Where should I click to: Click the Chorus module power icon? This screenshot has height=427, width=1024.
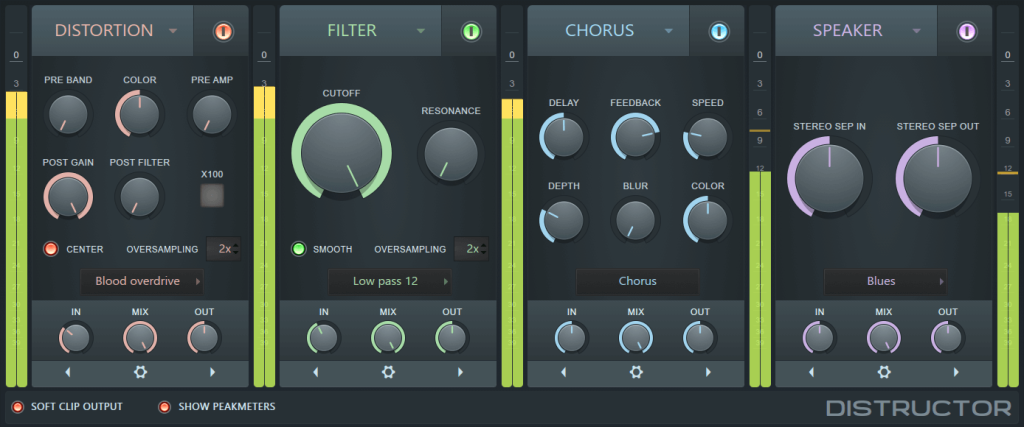coord(719,31)
